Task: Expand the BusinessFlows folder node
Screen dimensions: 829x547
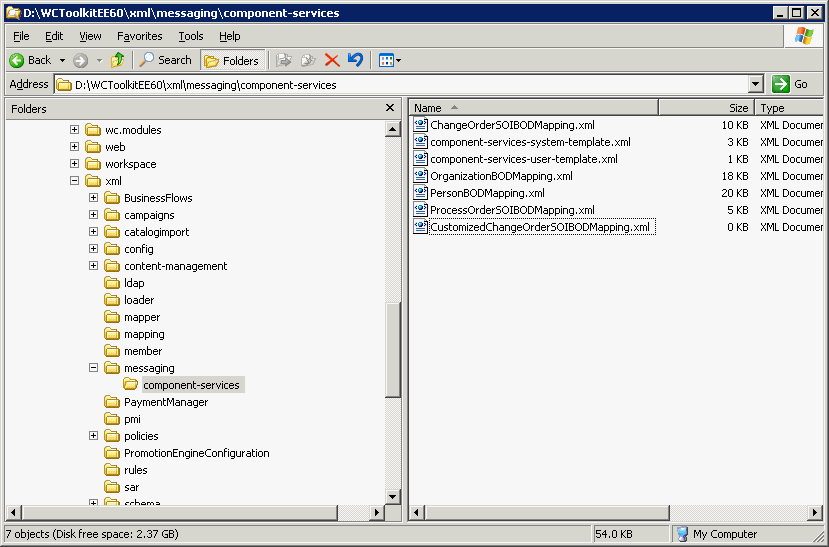Action: (x=94, y=198)
